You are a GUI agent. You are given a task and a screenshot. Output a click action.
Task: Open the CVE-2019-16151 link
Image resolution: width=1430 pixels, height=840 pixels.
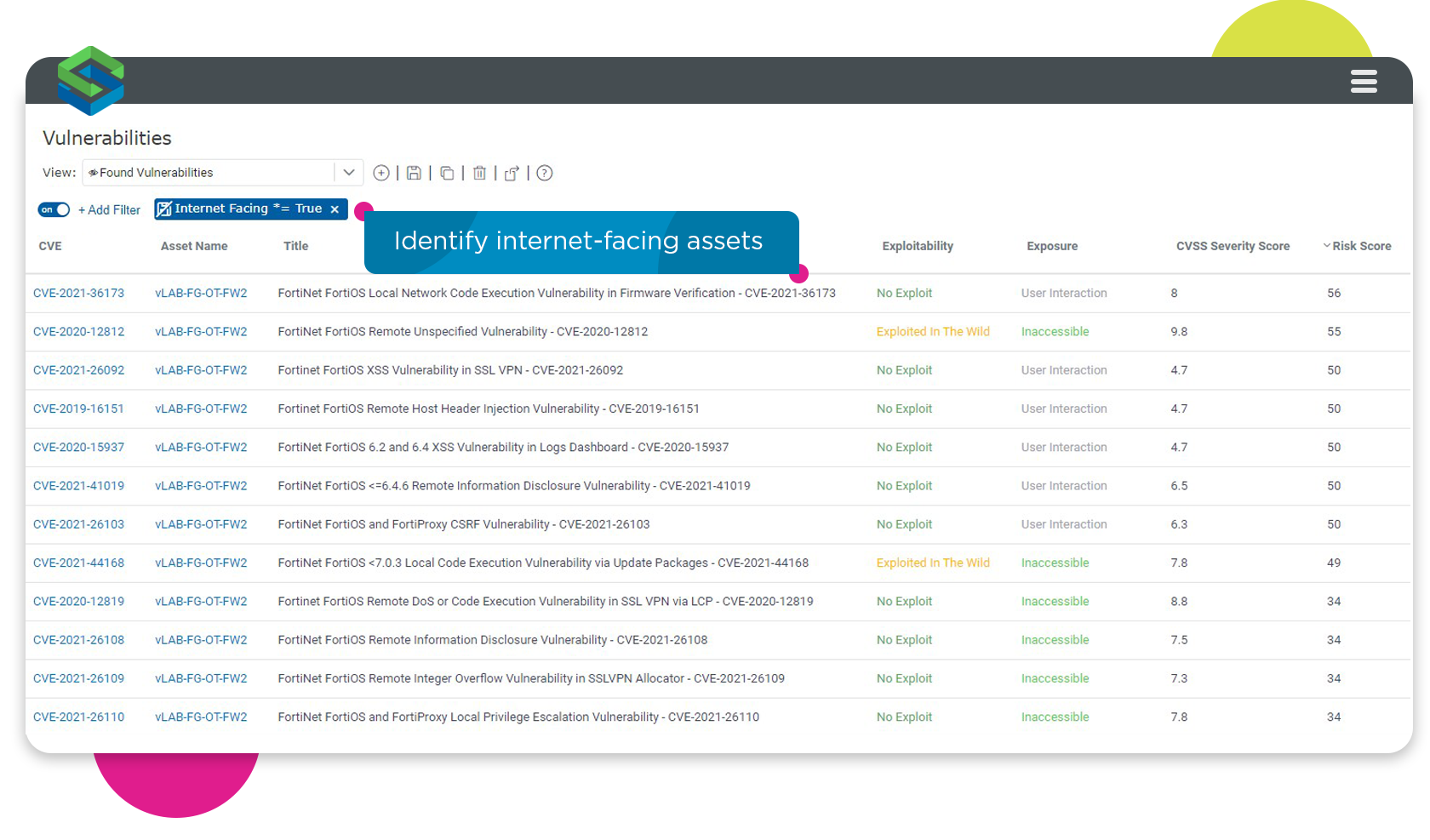[78, 409]
